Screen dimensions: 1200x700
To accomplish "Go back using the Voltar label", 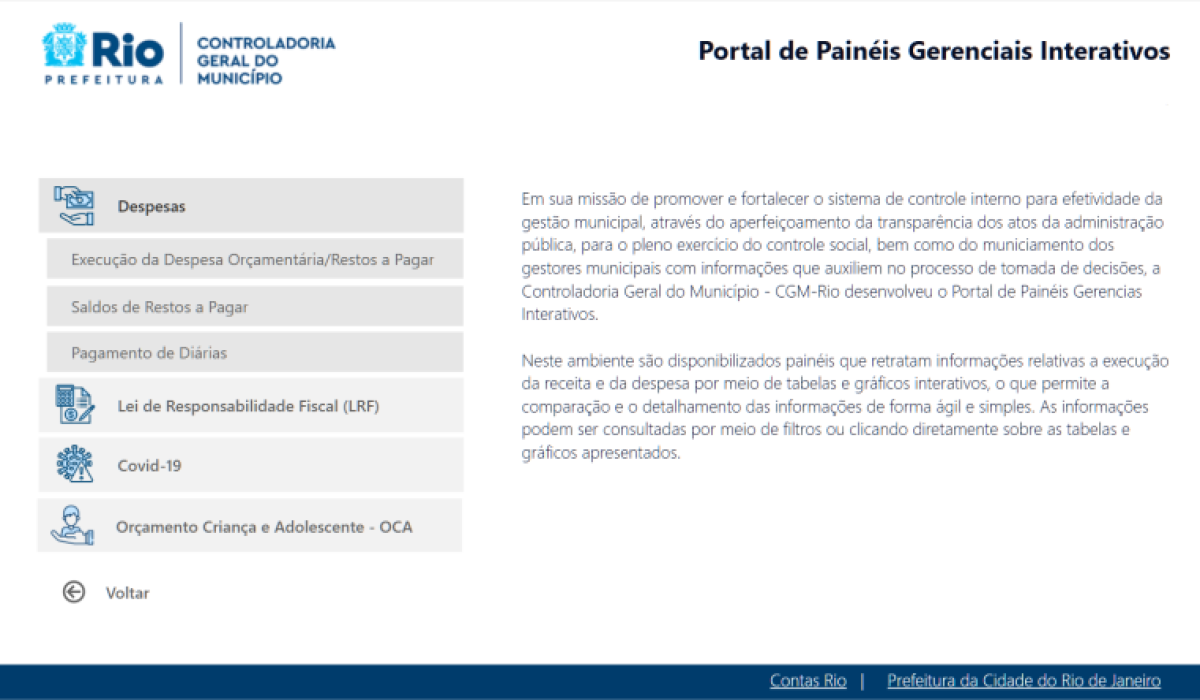I will pyautogui.click(x=127, y=593).
